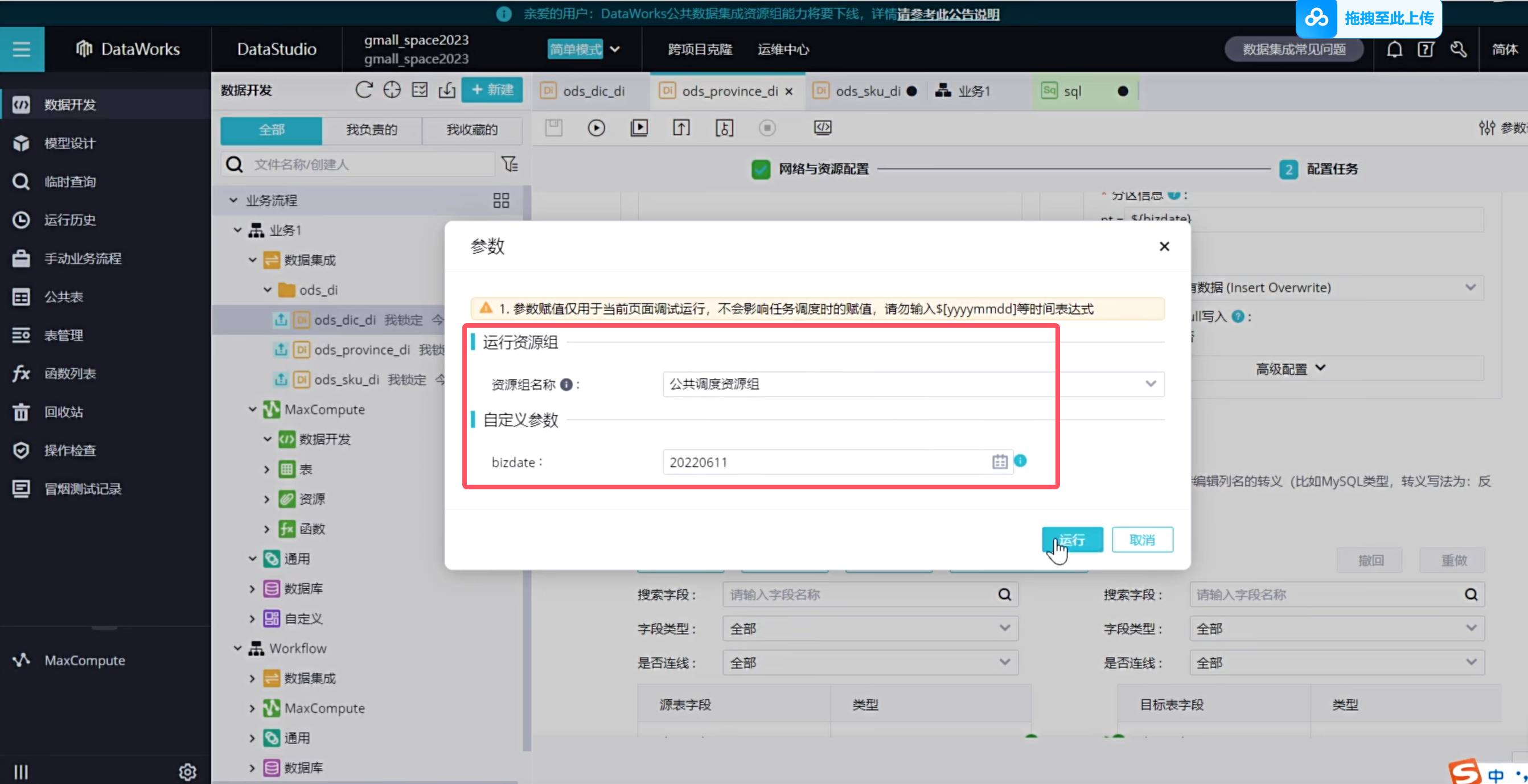Click the refresh icon in 数据开发 panel
1528x784 pixels.
click(x=364, y=89)
